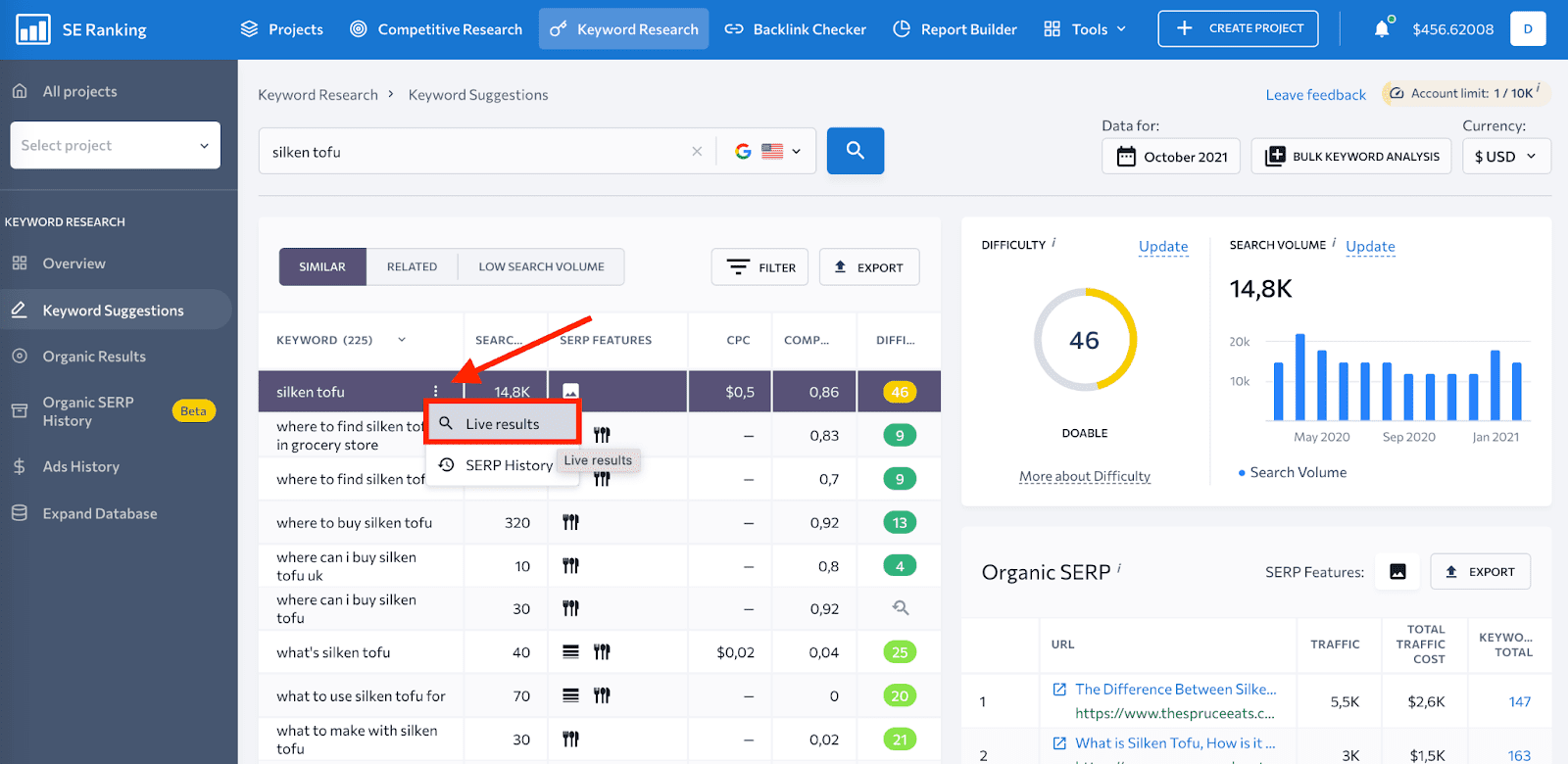The image size is (1568, 764).
Task: Switch to Low Search Volume tab
Action: coord(541,266)
